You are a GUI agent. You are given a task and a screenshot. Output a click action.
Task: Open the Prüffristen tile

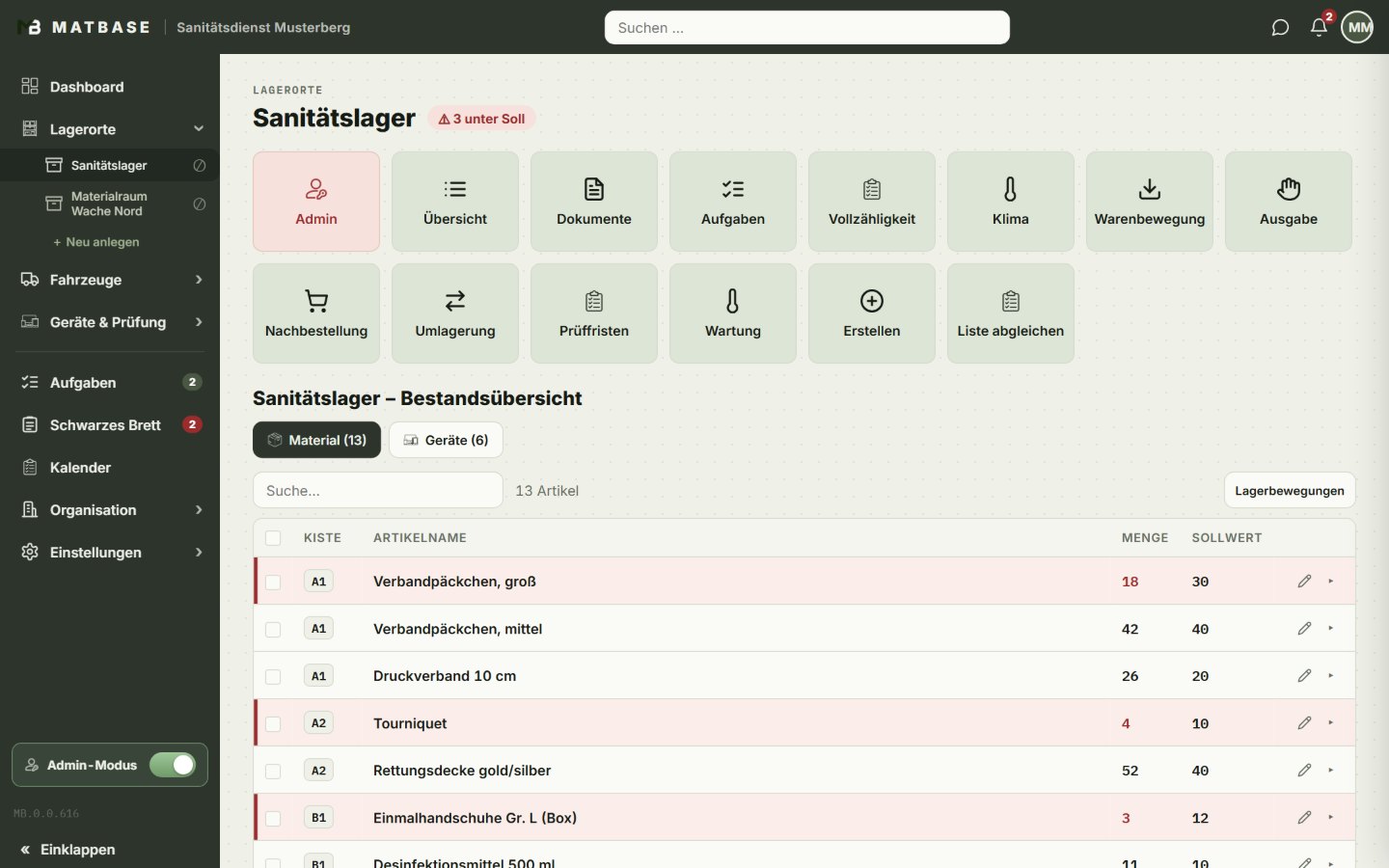[594, 313]
